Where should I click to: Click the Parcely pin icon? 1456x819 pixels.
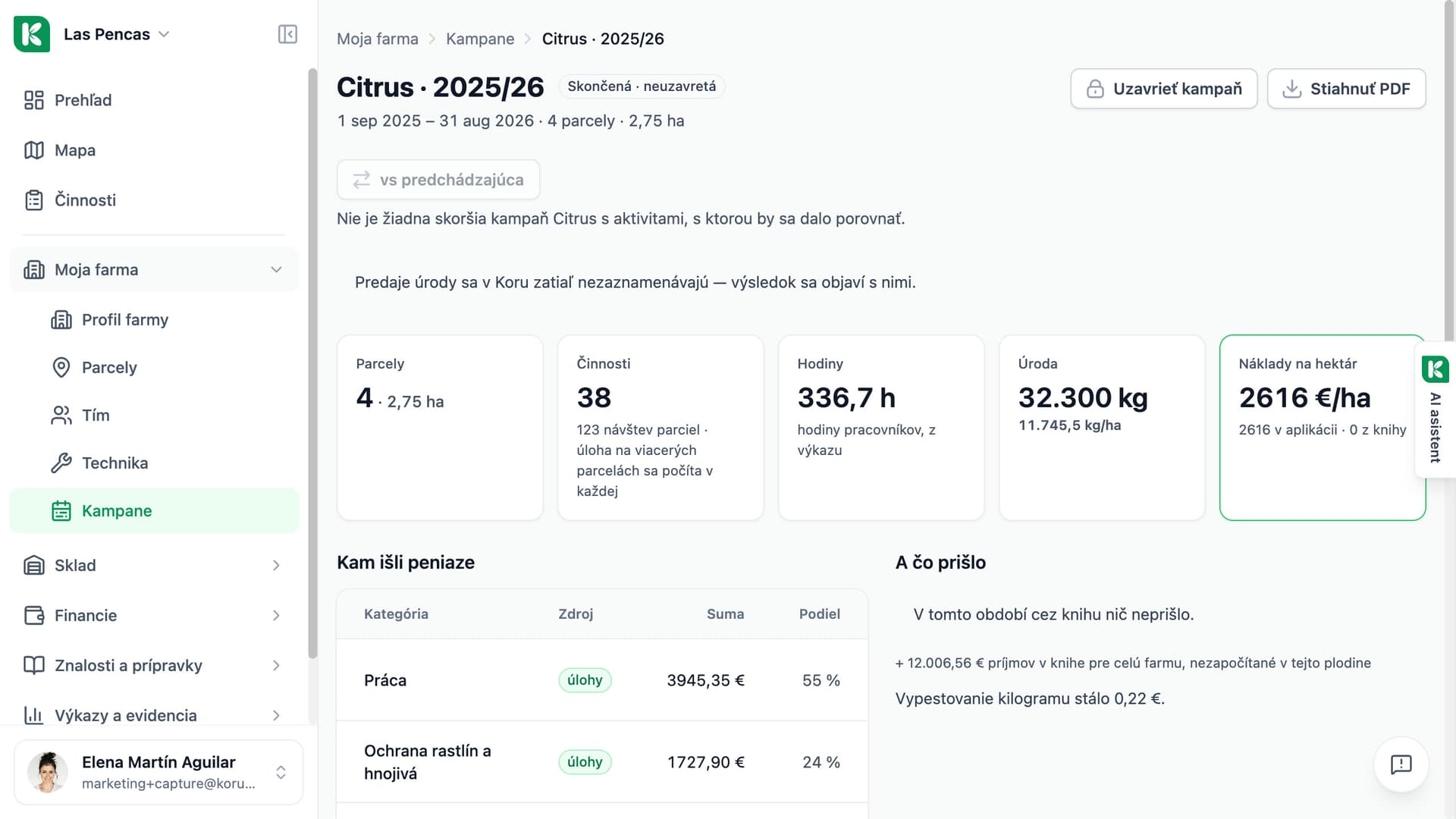61,367
